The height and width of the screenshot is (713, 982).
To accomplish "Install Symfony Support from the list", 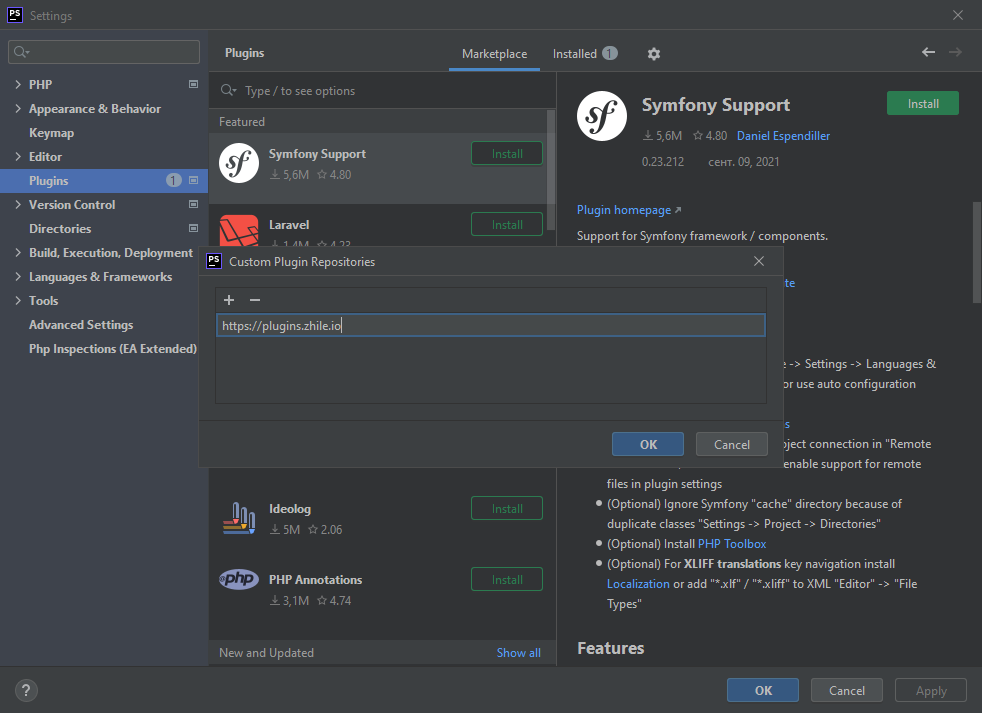I will [507, 154].
